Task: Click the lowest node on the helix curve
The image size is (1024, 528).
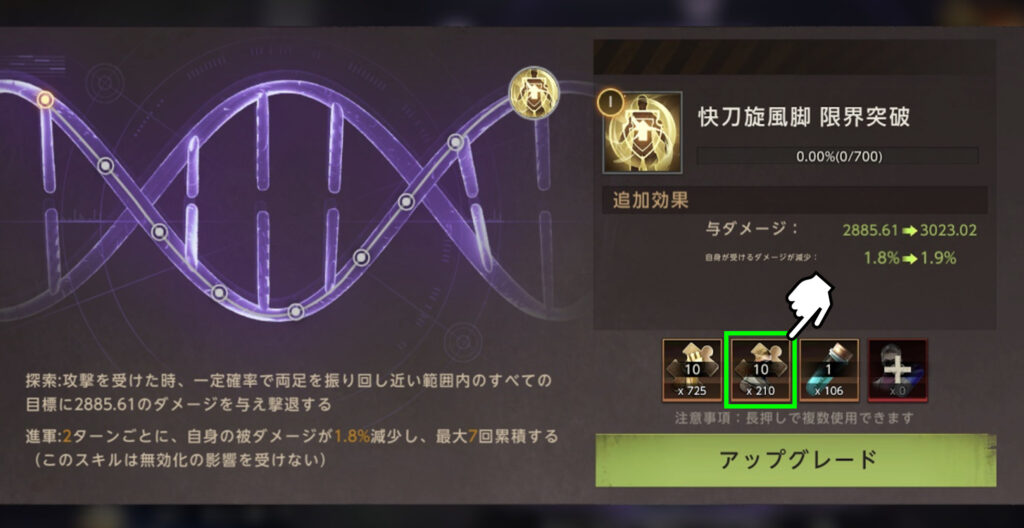Action: pos(296,311)
